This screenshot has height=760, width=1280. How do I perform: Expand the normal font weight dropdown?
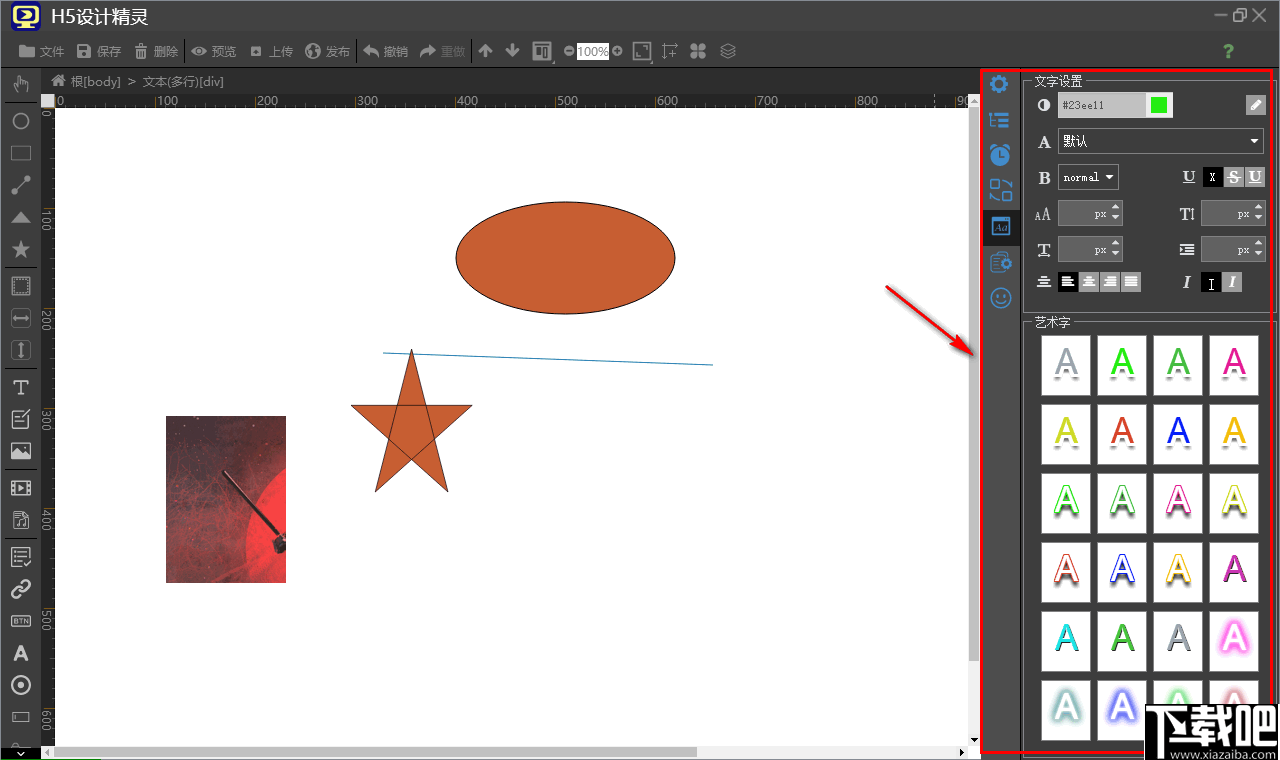pyautogui.click(x=1088, y=178)
